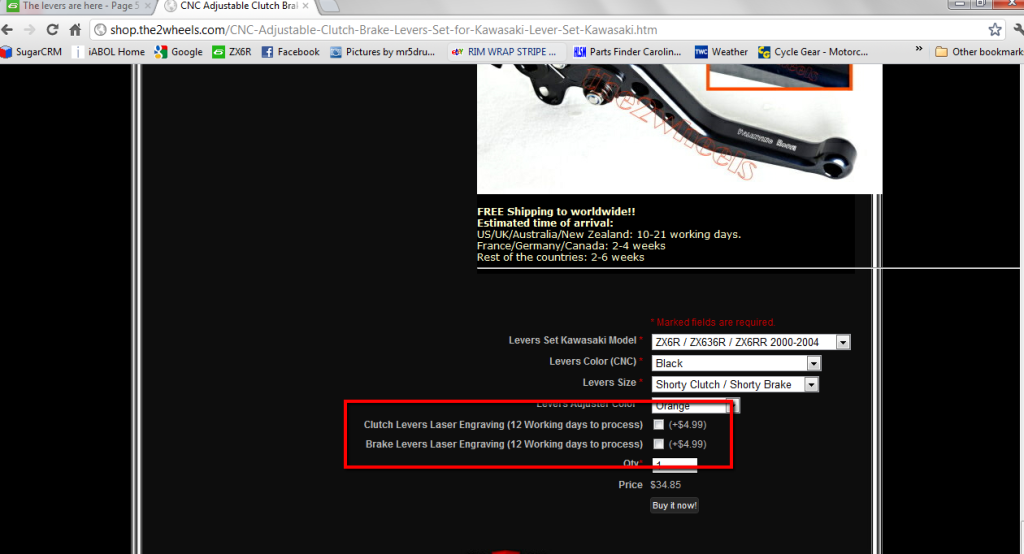1024x554 pixels.
Task: Click the Buy it now! button
Action: tap(675, 505)
